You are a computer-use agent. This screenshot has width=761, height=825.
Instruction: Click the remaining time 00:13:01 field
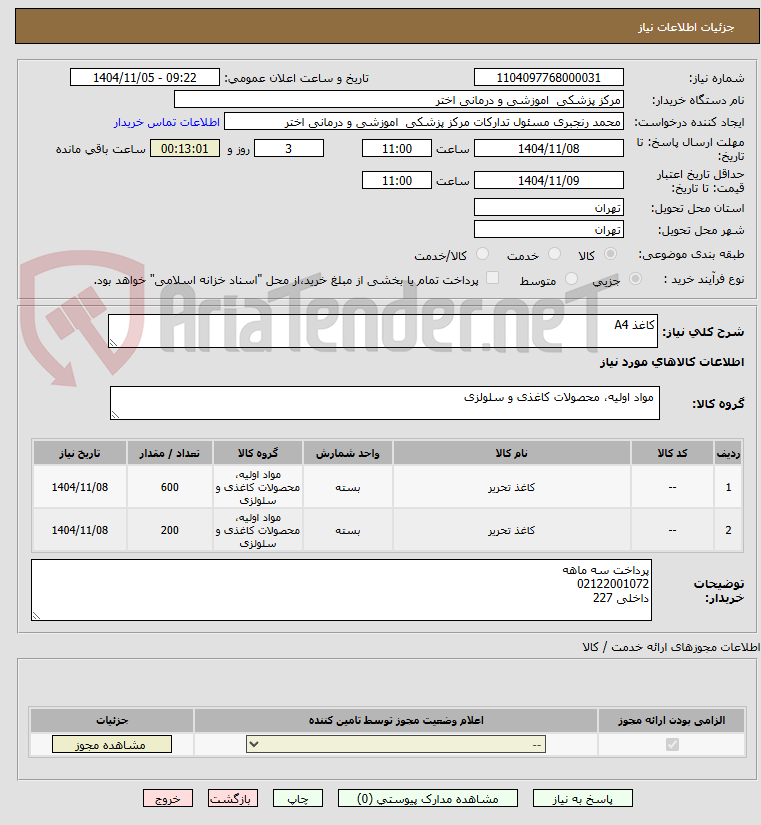(x=185, y=148)
